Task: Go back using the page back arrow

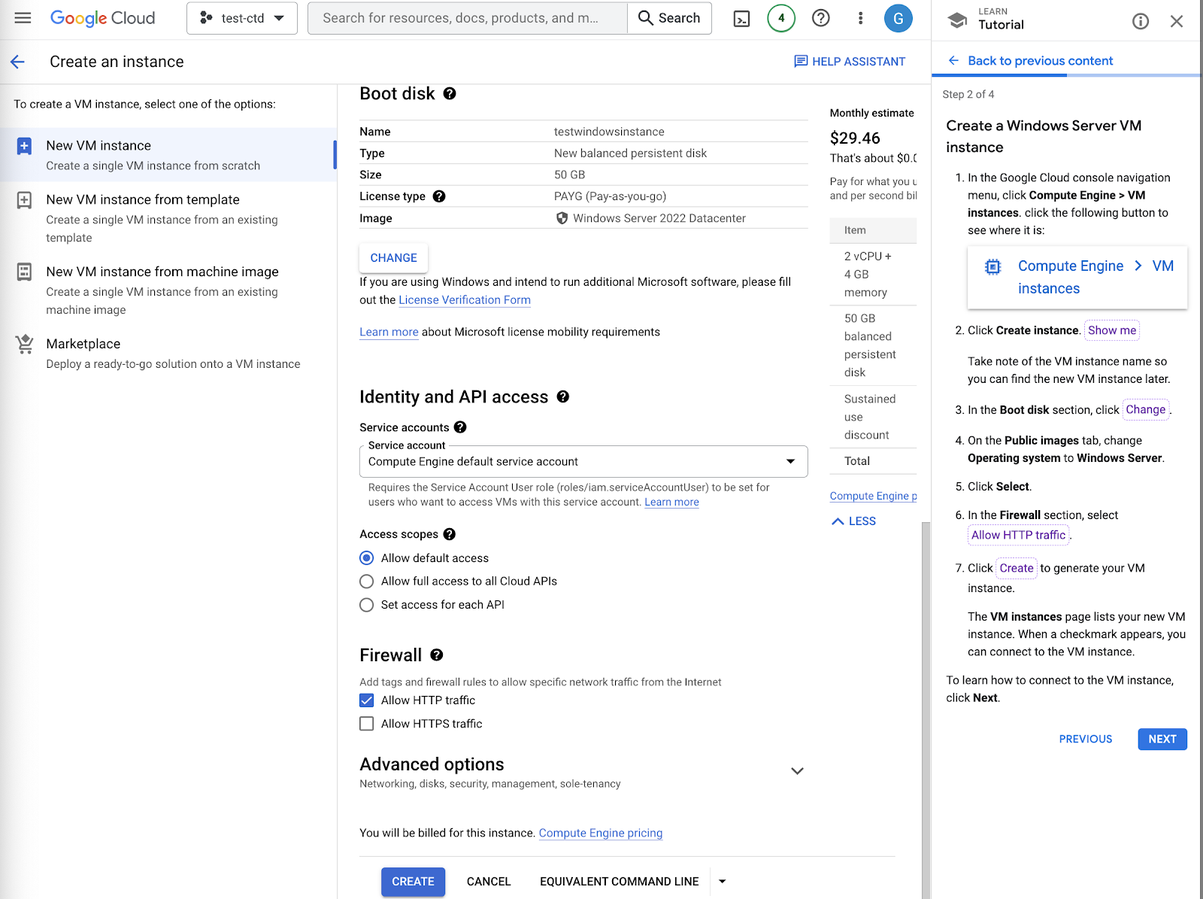Action: (17, 62)
